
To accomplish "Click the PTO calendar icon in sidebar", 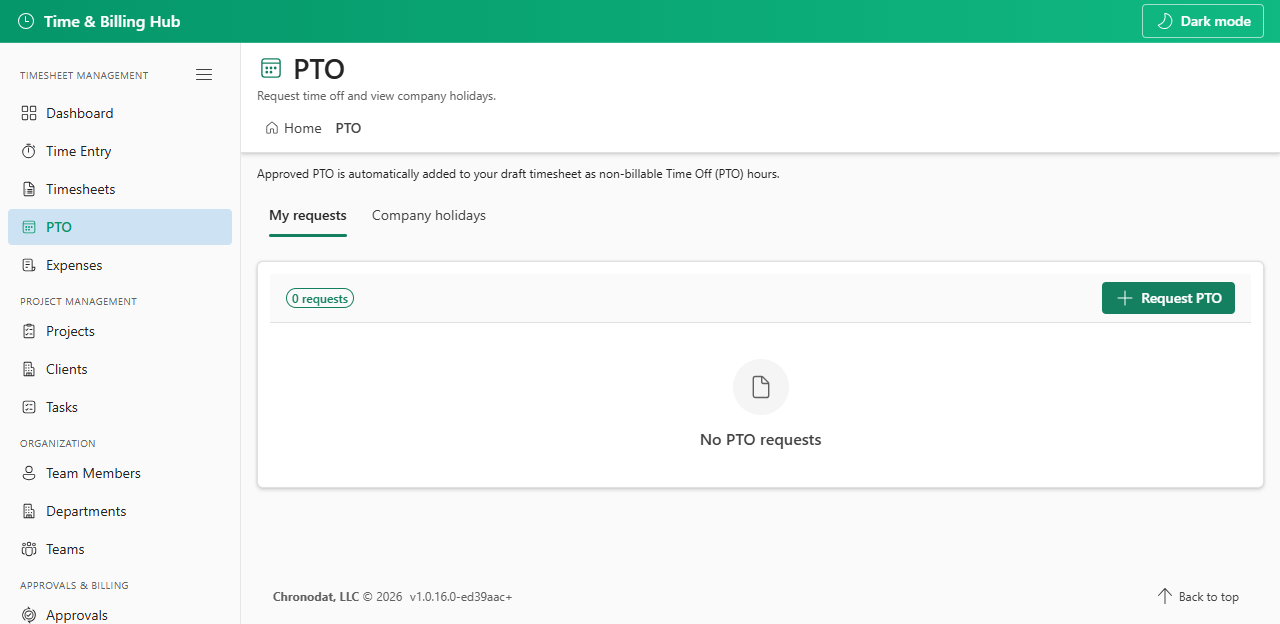I will (29, 227).
